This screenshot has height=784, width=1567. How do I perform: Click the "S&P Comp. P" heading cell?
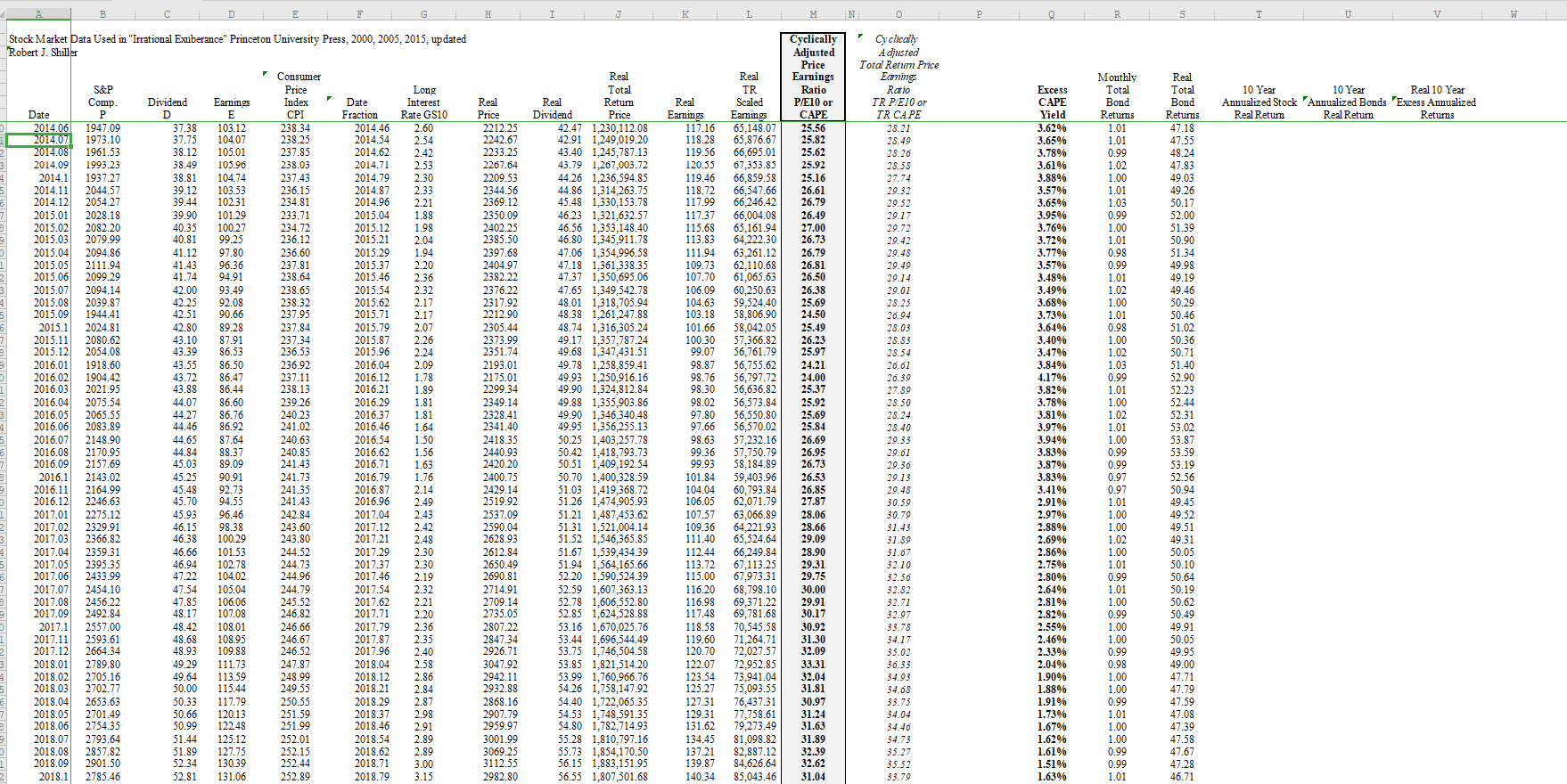point(103,102)
